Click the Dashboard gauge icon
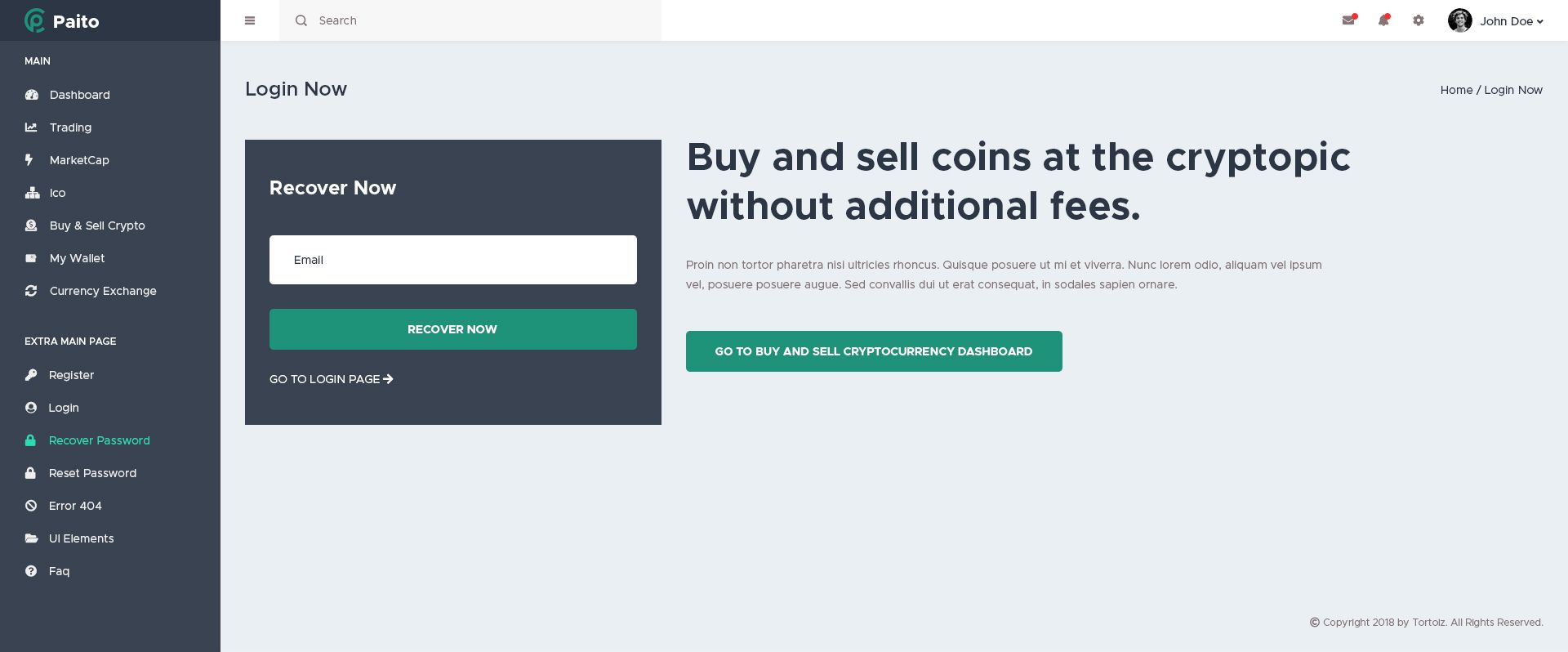The image size is (1568, 652). (x=32, y=95)
